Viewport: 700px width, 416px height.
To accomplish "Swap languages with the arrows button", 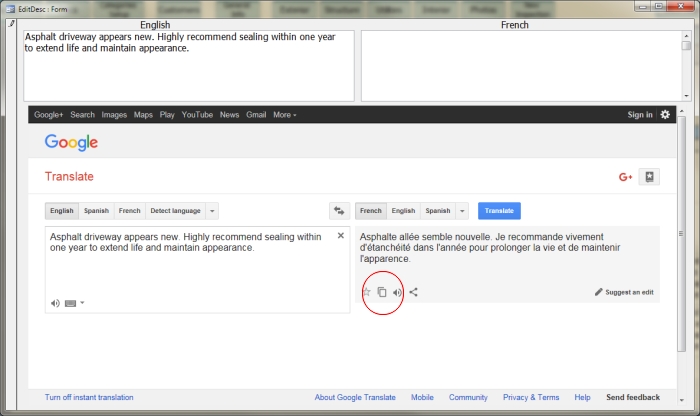I will [x=339, y=211].
